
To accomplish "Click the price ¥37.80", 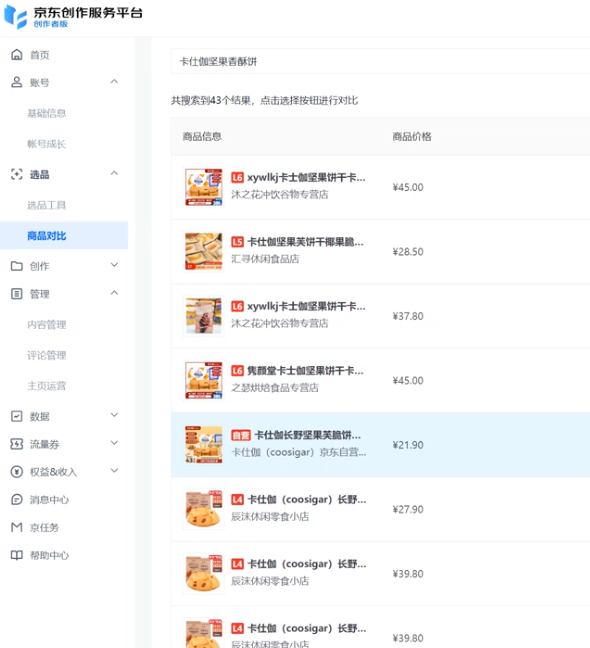I will (x=408, y=316).
